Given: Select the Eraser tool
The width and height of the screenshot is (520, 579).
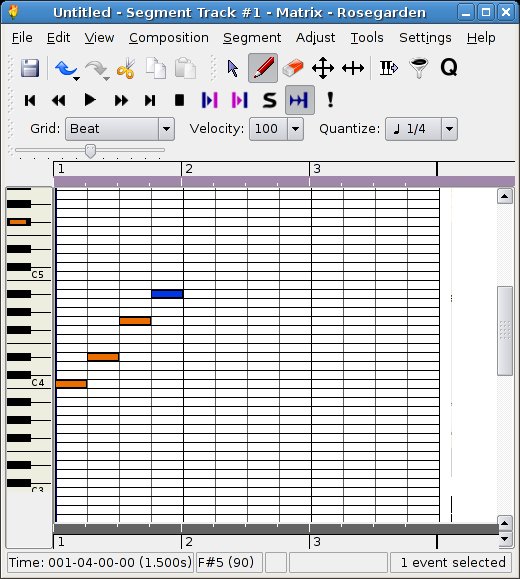Looking at the screenshot, I should (292, 68).
